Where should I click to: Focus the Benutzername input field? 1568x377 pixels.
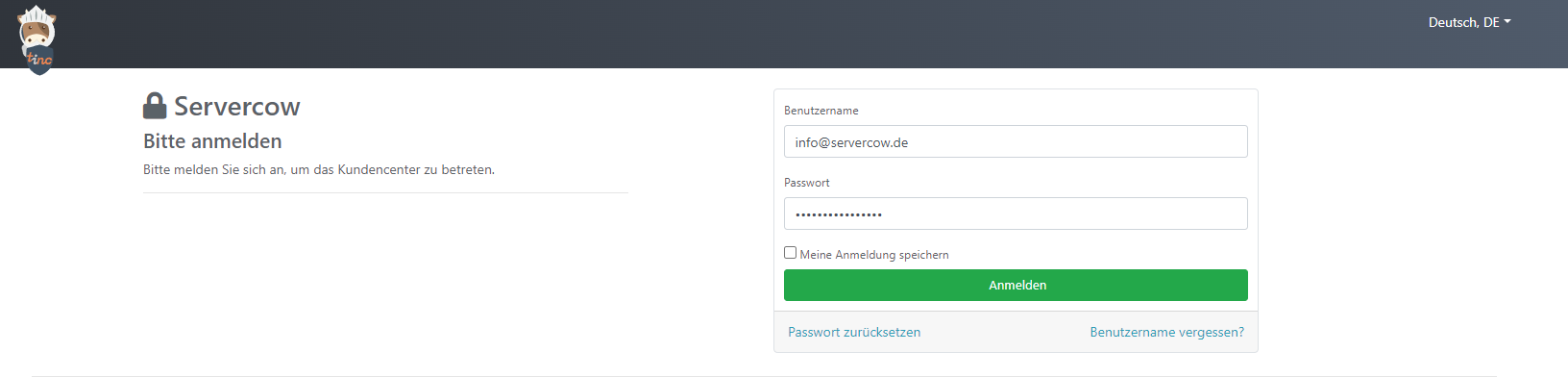(x=1016, y=141)
